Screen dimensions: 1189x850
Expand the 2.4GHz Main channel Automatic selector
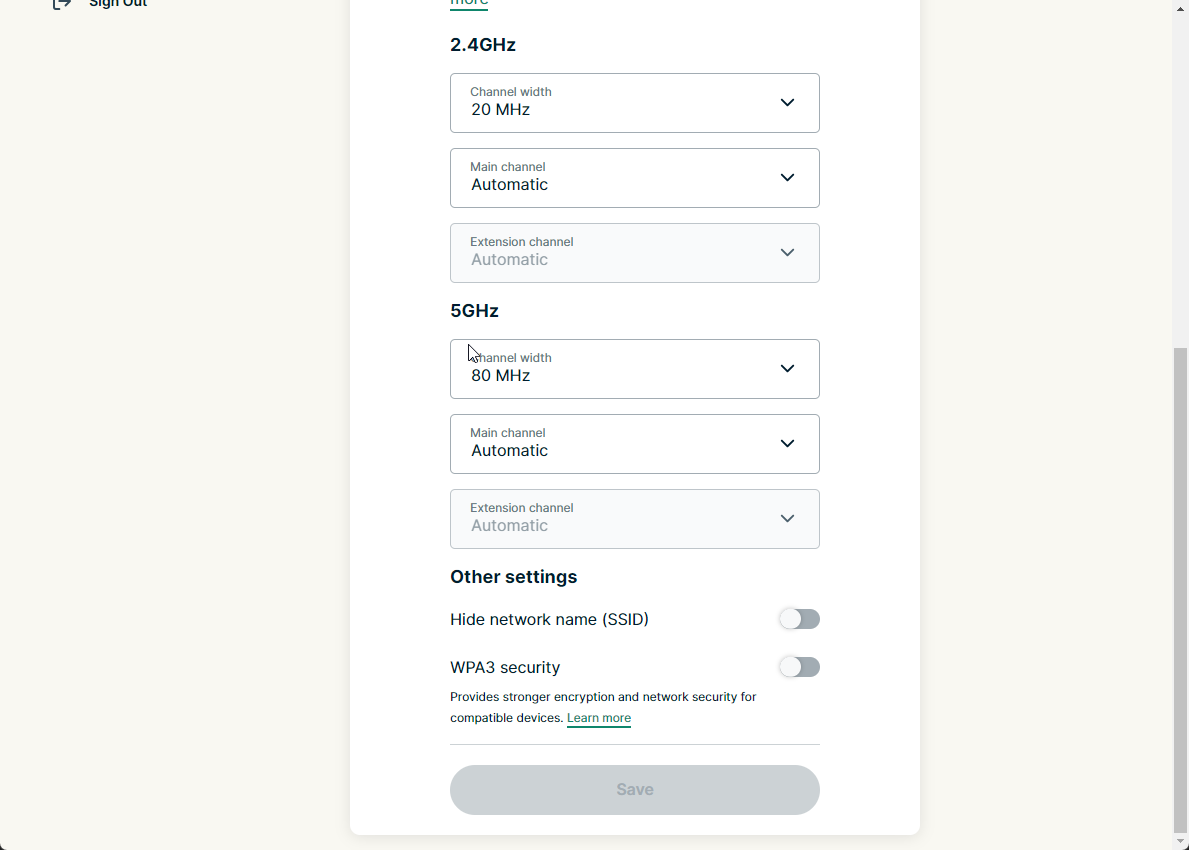634,178
